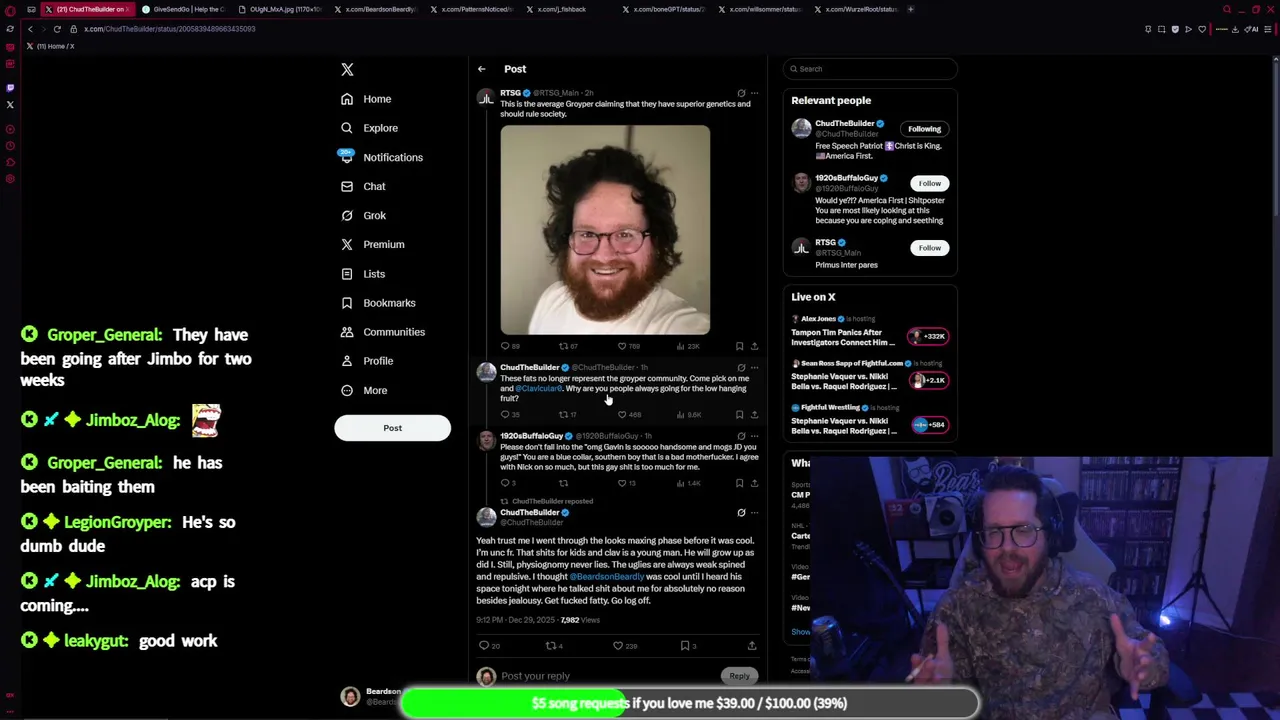Click the '7,982 Views' count on main post
Viewport: 1280px width, 720px height.
(580, 620)
